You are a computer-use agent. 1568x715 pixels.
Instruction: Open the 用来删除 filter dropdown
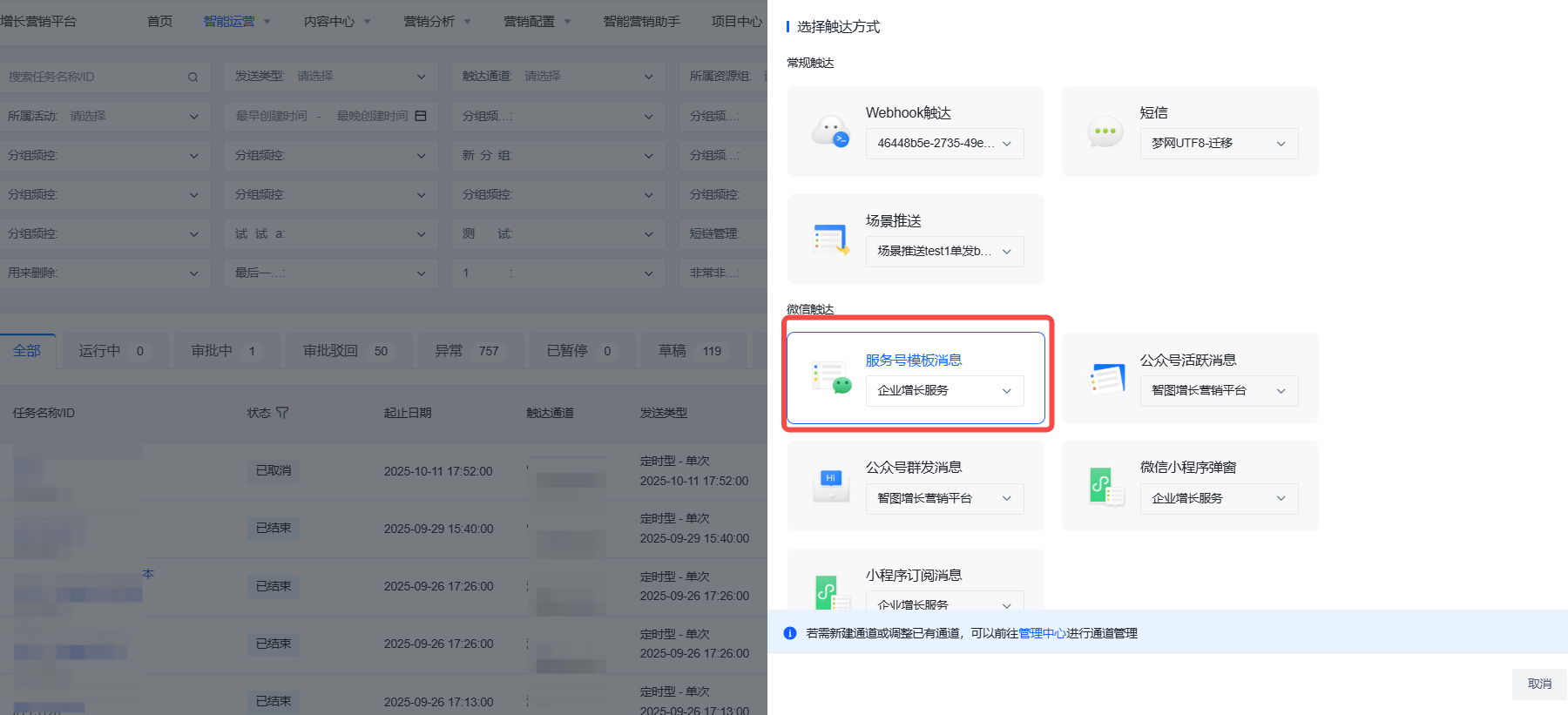coord(104,273)
